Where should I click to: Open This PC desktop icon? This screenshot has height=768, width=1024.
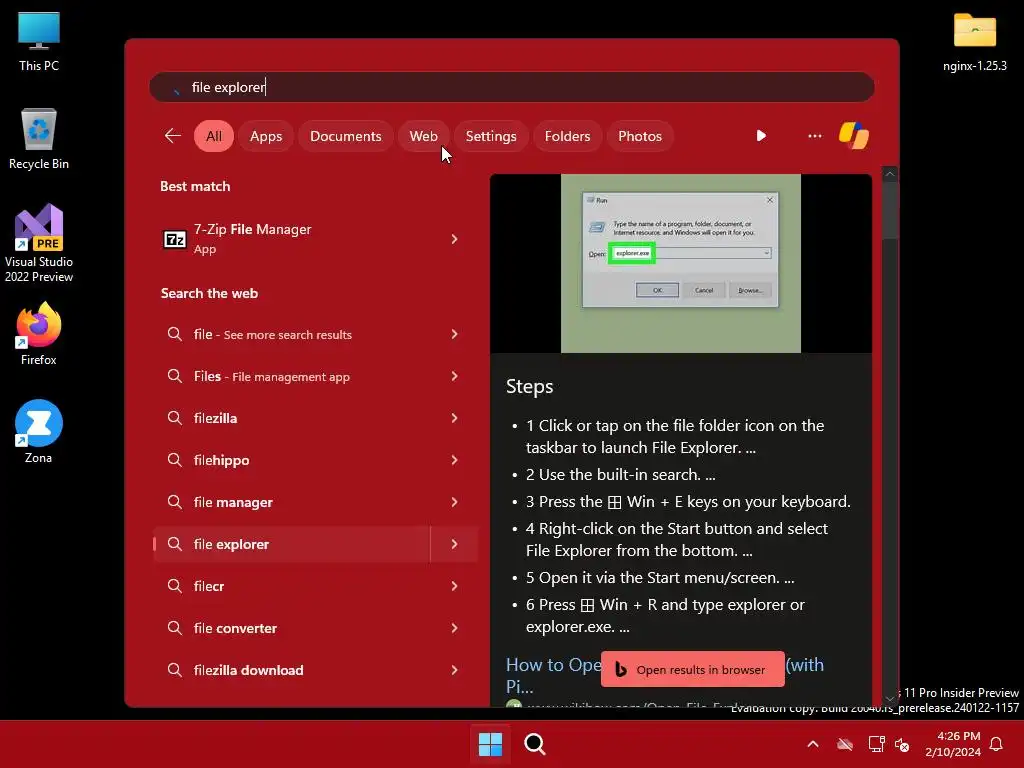coord(39,42)
